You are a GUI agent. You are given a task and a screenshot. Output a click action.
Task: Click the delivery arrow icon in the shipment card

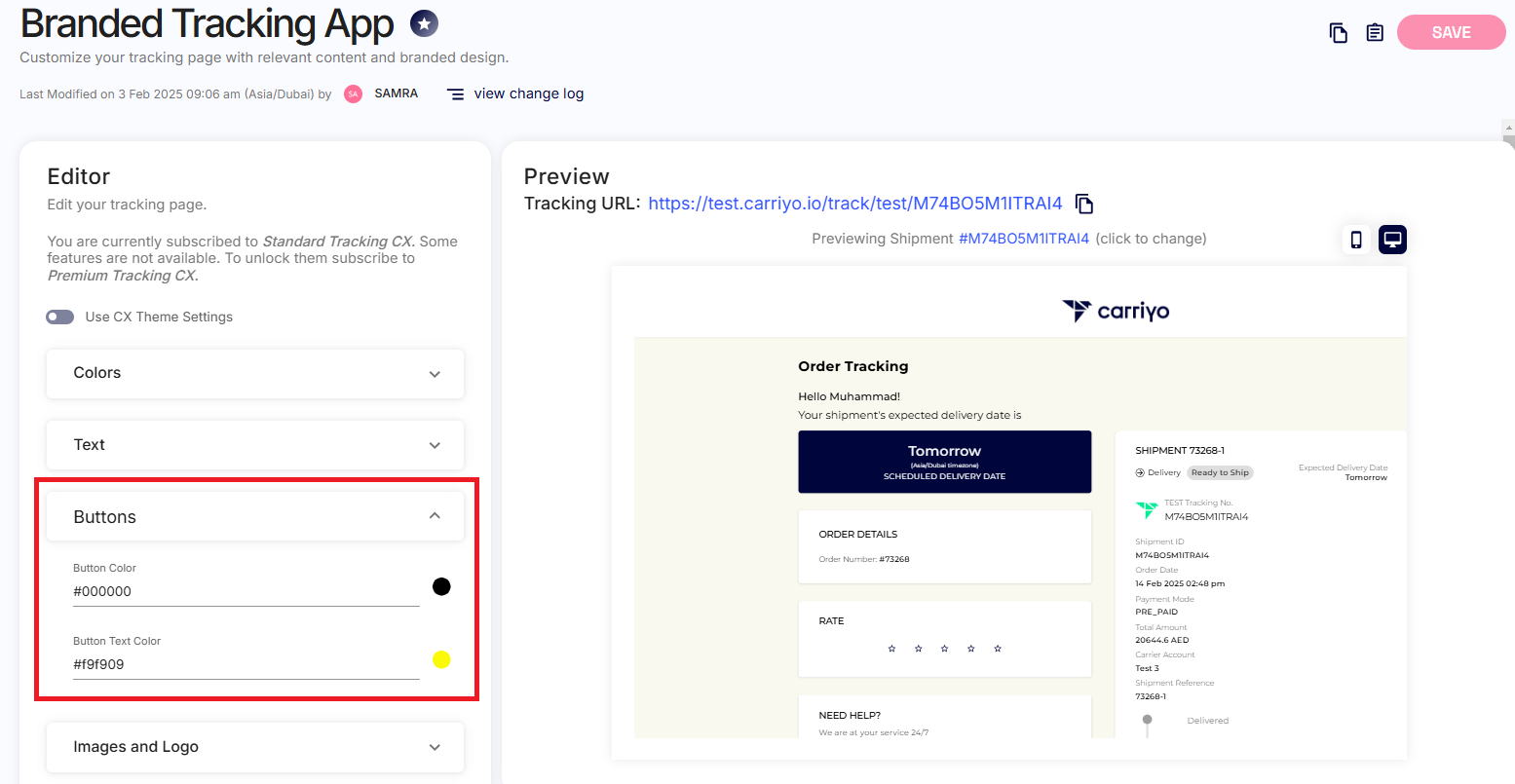point(1140,472)
